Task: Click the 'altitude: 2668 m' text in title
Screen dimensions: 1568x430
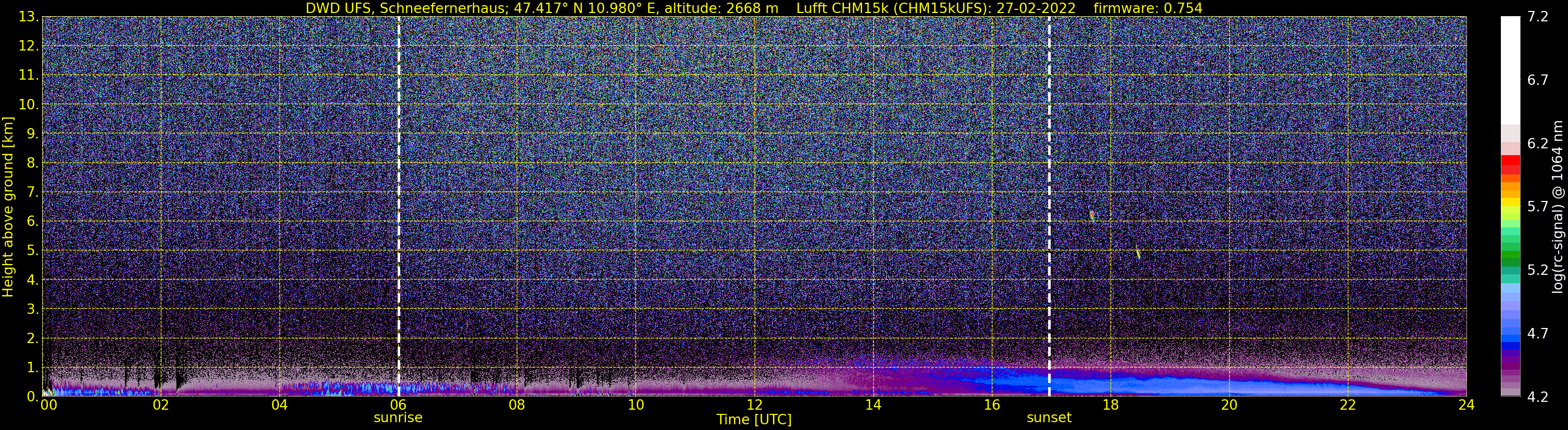Action: point(721,8)
